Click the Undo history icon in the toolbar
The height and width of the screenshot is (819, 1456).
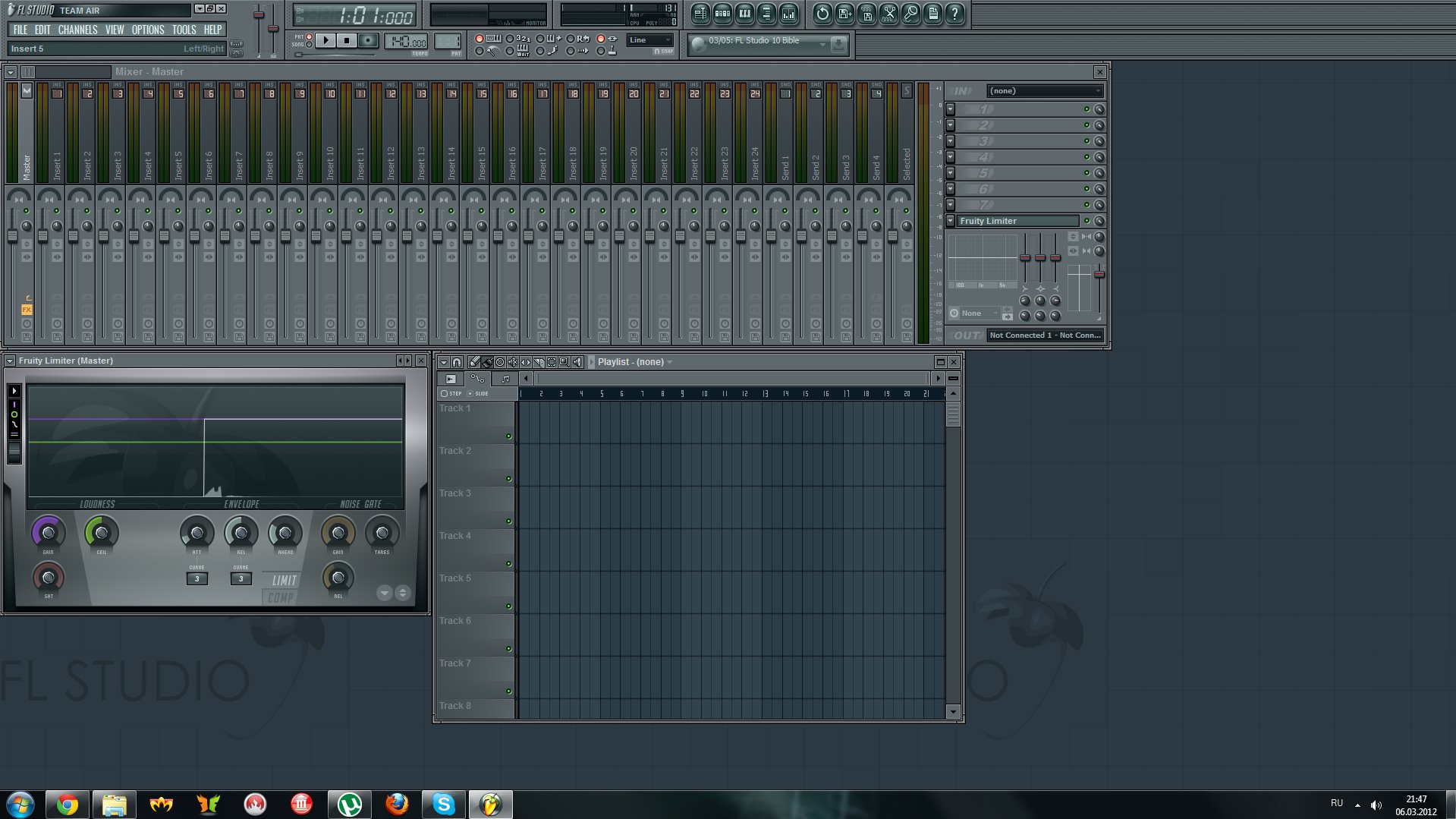coord(822,13)
